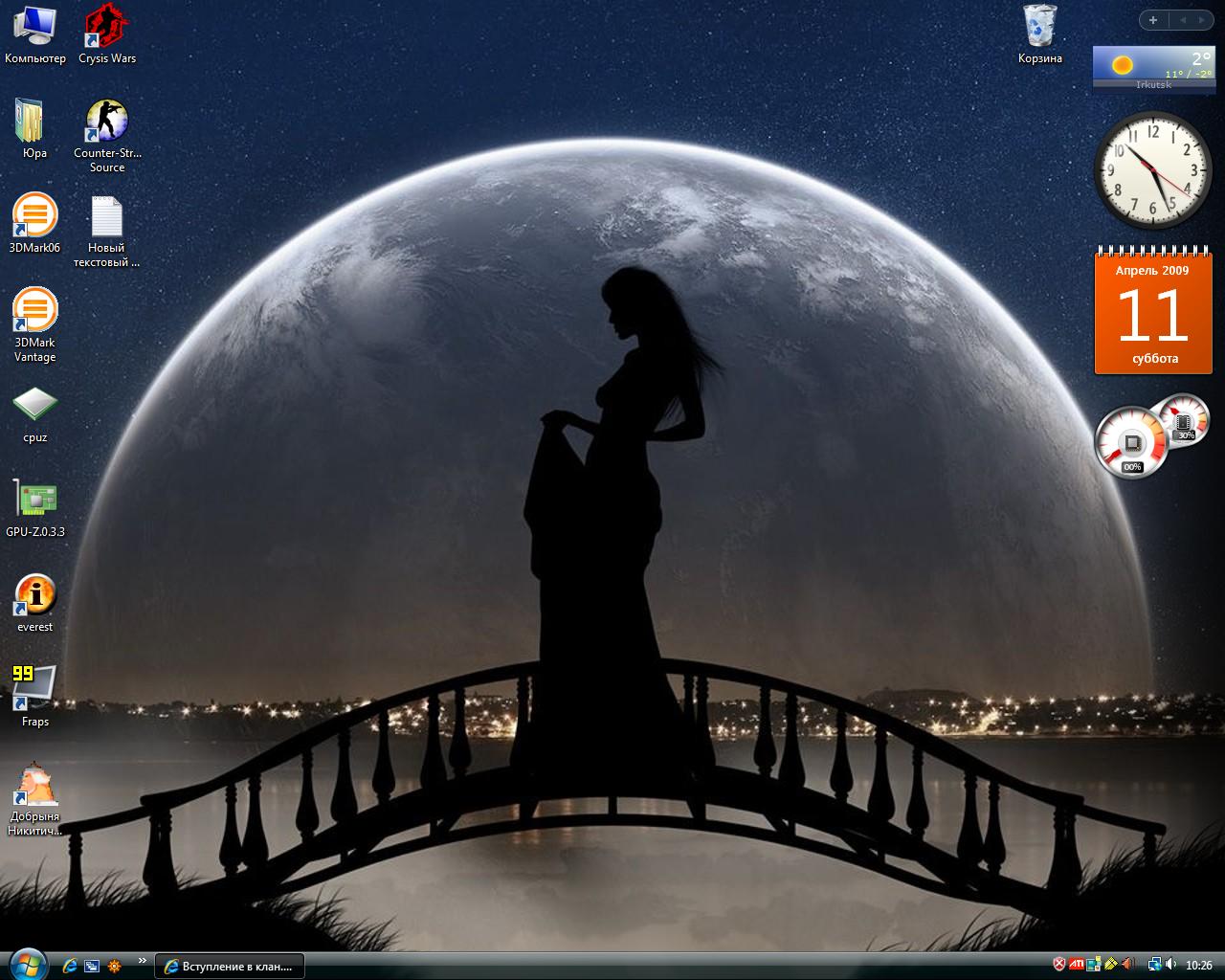Select the cpuz desktop icon
The width and height of the screenshot is (1225, 980).
[x=35, y=413]
